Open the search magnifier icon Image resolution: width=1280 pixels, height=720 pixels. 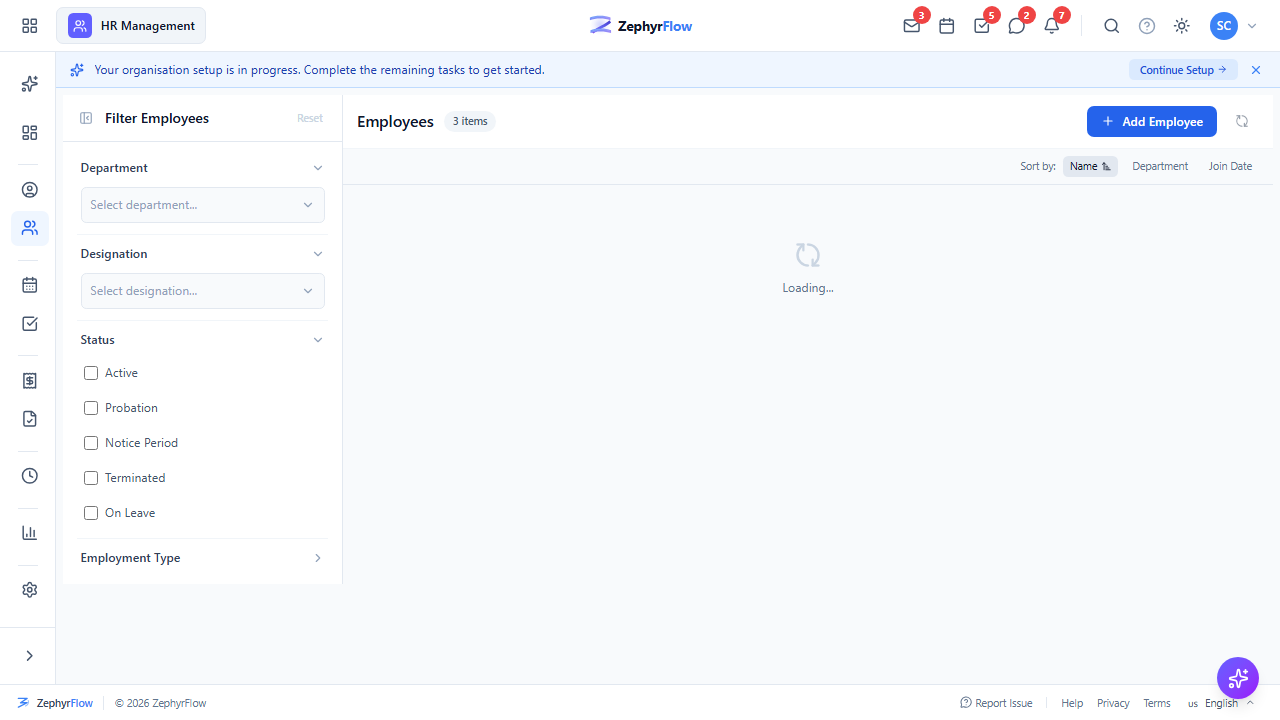coord(1112,26)
